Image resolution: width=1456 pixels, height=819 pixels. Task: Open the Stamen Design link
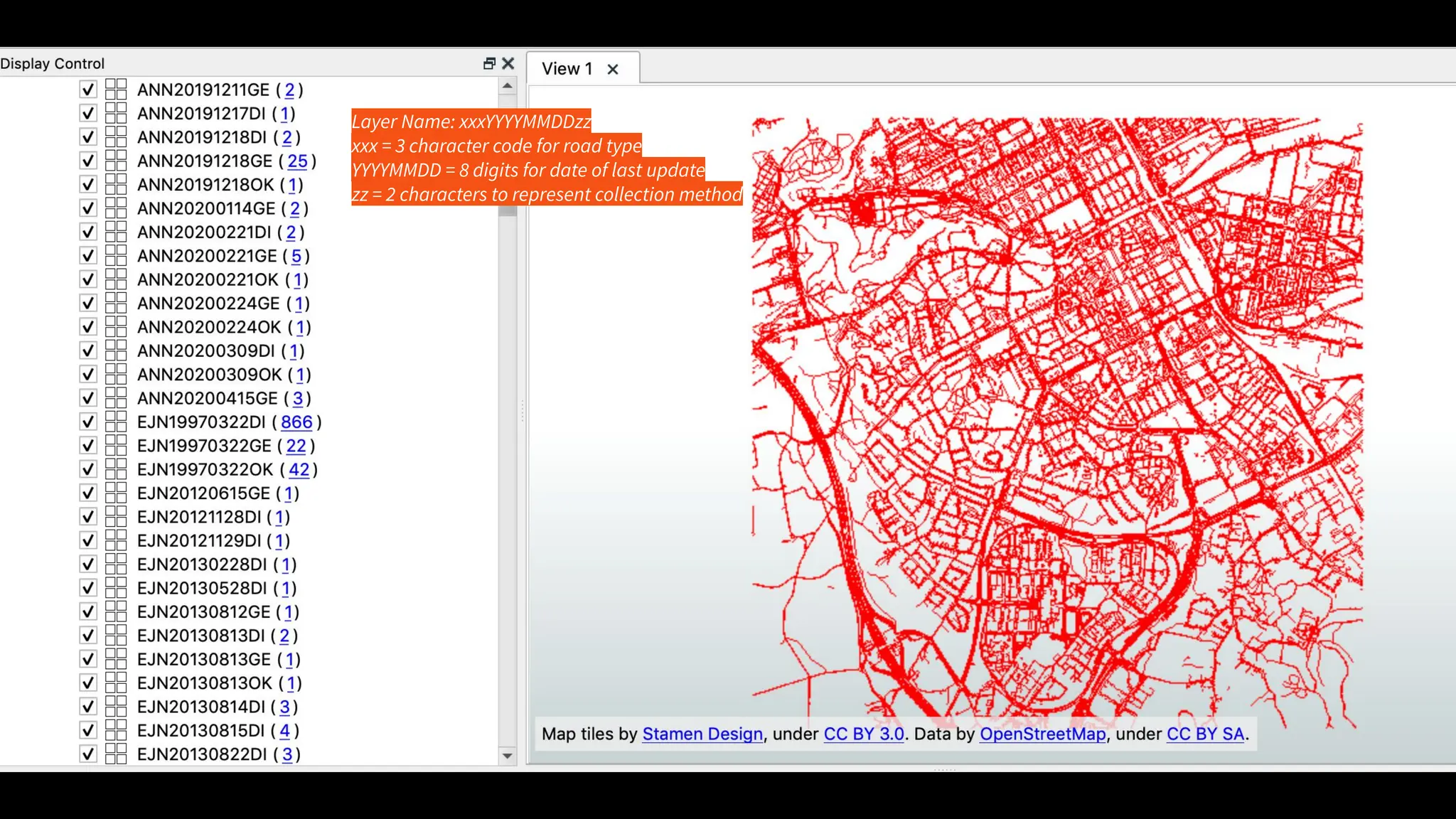point(702,734)
